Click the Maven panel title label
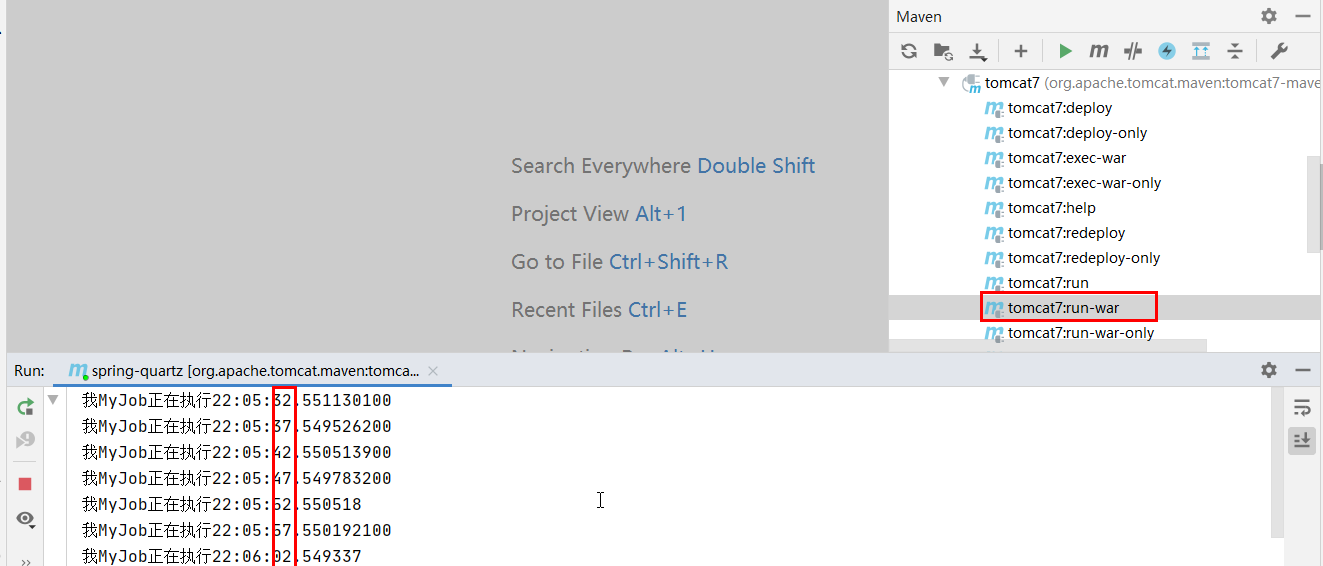Screen dimensions: 1323x566 click(919, 17)
